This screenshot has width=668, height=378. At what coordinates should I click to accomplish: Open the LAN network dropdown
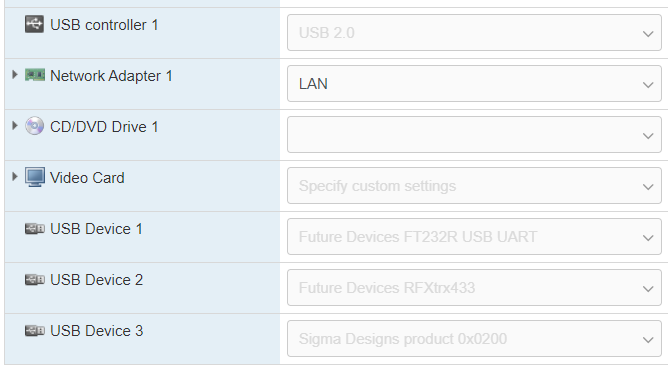(474, 84)
